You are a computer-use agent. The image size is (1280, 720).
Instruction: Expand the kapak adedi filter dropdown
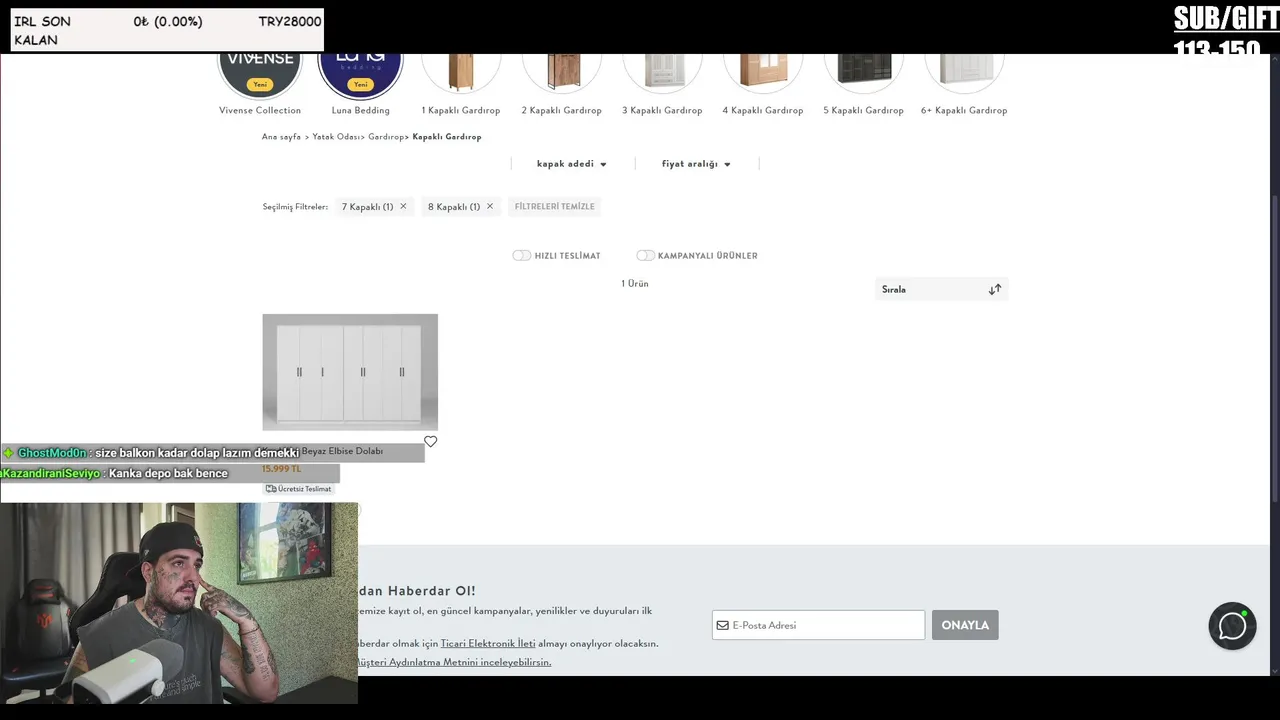(x=572, y=164)
